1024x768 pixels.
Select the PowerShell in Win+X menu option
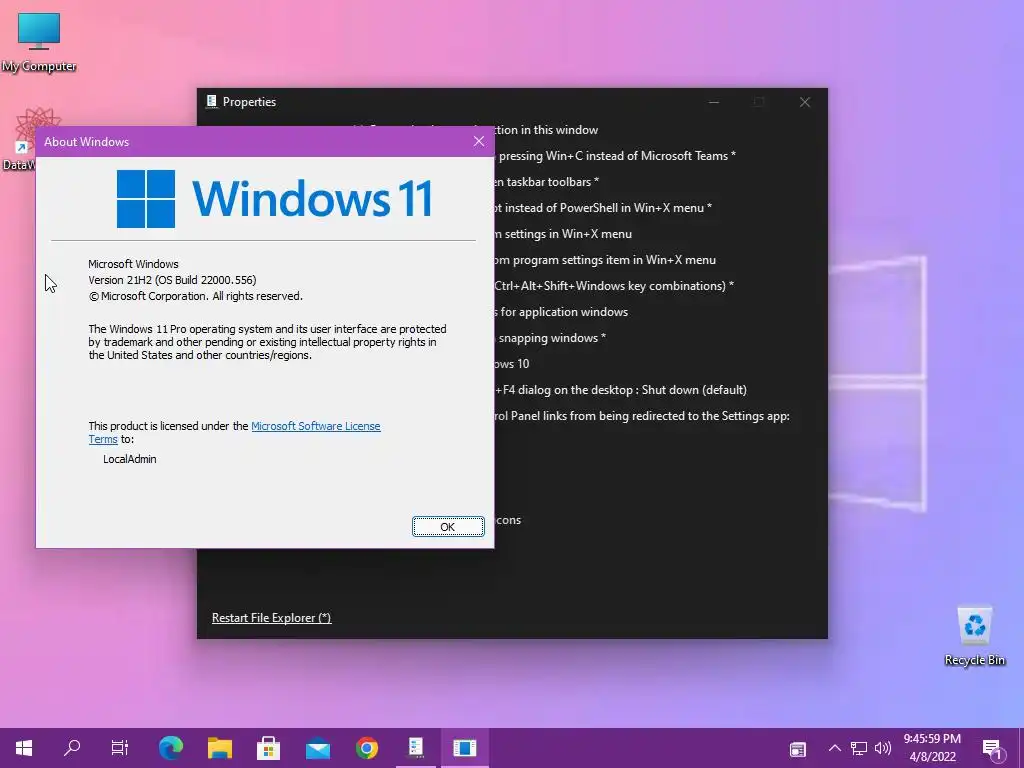[x=603, y=208]
